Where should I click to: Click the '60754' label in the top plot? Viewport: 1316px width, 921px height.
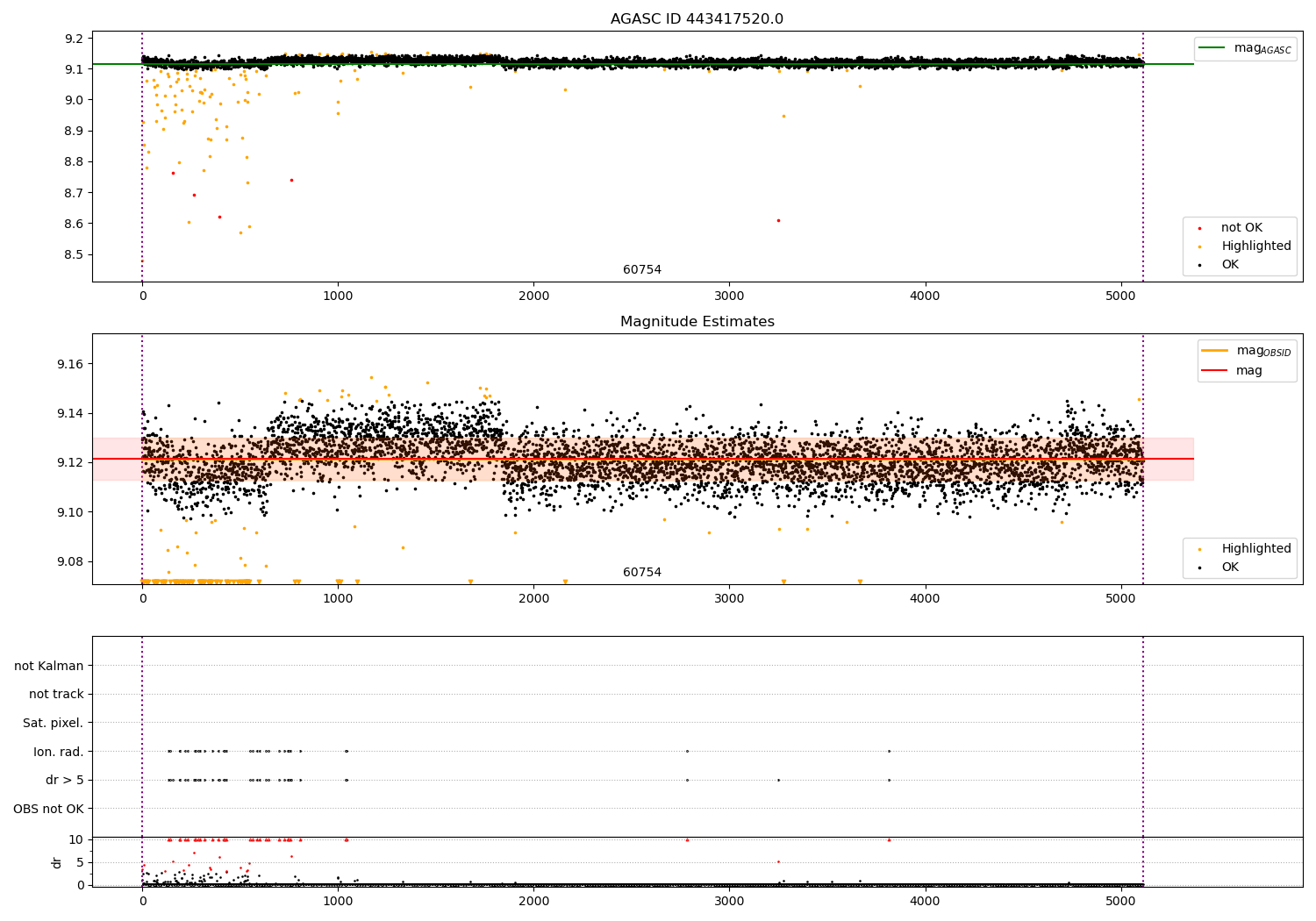pos(642,270)
